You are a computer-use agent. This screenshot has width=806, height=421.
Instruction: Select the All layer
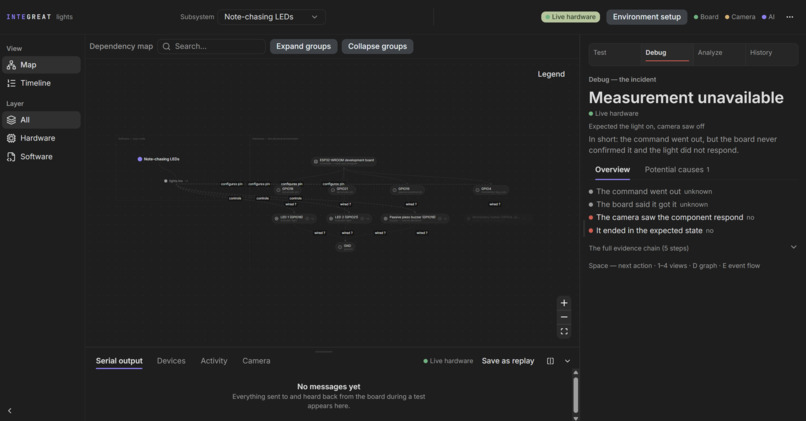pos(41,120)
